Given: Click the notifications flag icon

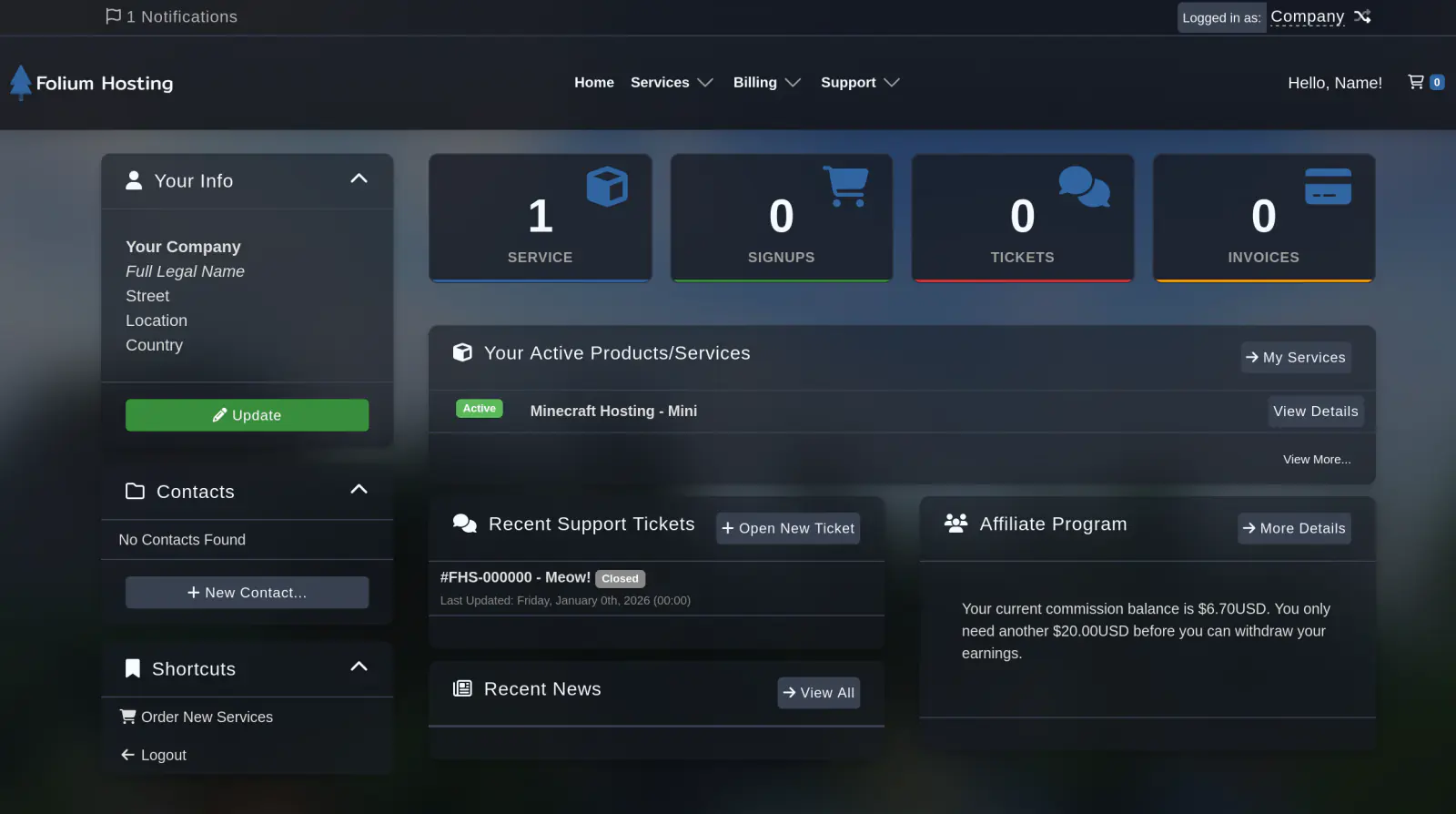Looking at the screenshot, I should point(113,16).
